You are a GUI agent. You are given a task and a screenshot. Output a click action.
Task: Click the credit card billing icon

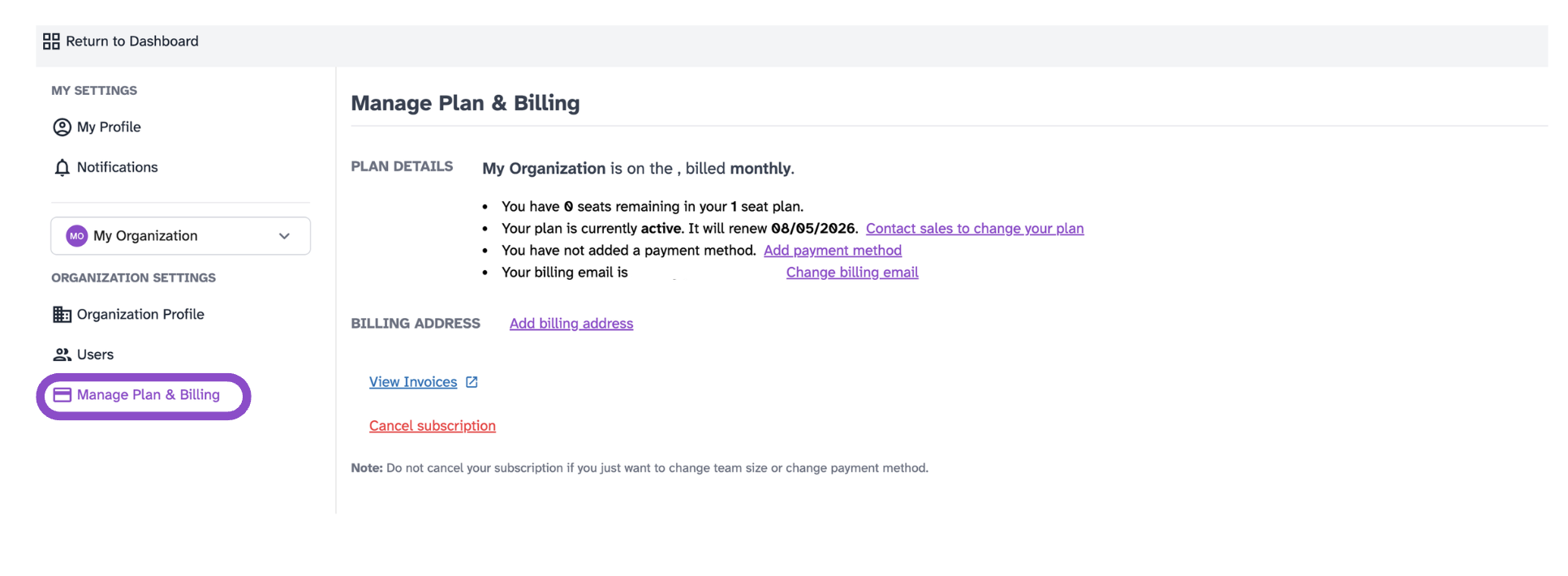click(x=62, y=395)
